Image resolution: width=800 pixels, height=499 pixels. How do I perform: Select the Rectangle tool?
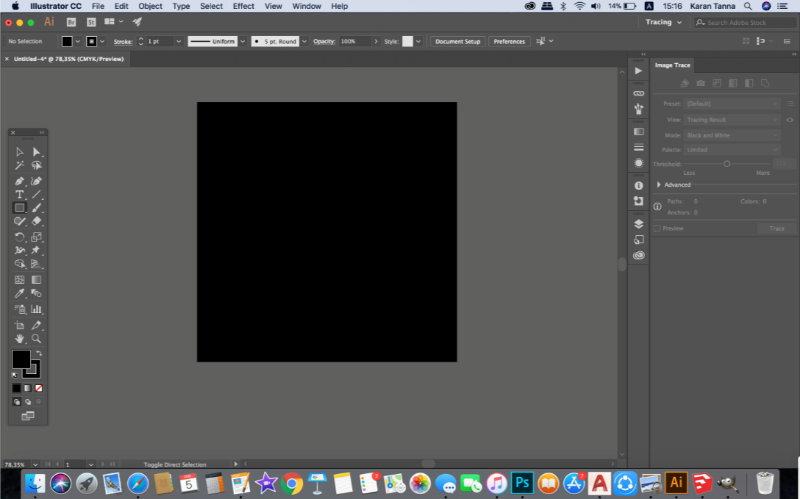pos(19,208)
